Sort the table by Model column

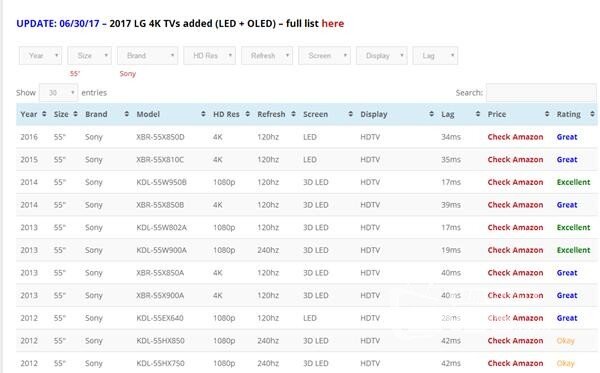coord(171,114)
